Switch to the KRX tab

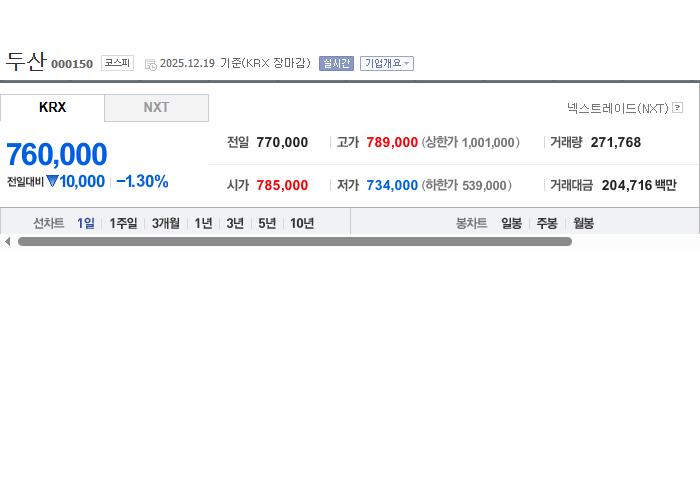point(52,108)
